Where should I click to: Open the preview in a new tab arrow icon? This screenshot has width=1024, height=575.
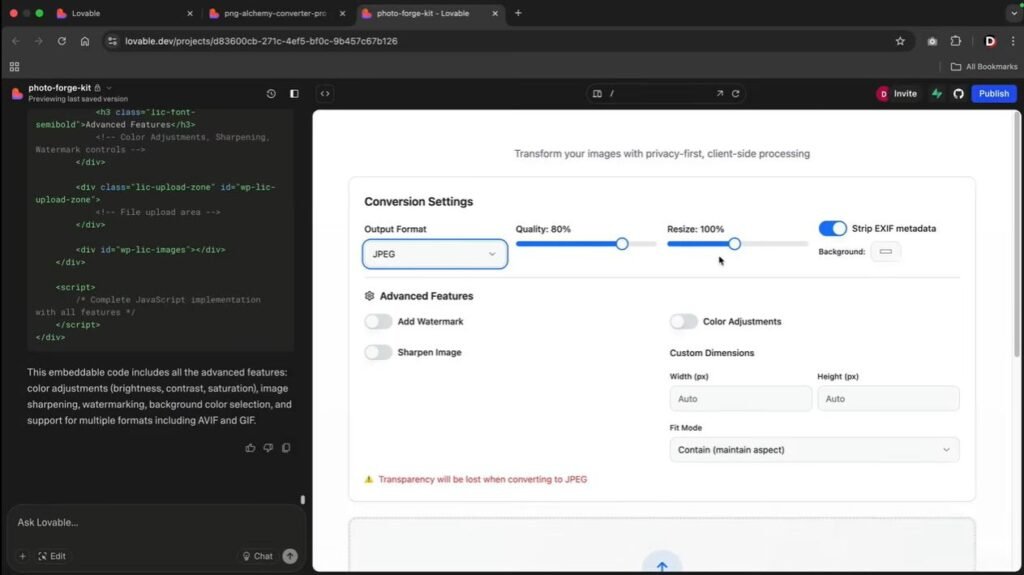(720, 93)
